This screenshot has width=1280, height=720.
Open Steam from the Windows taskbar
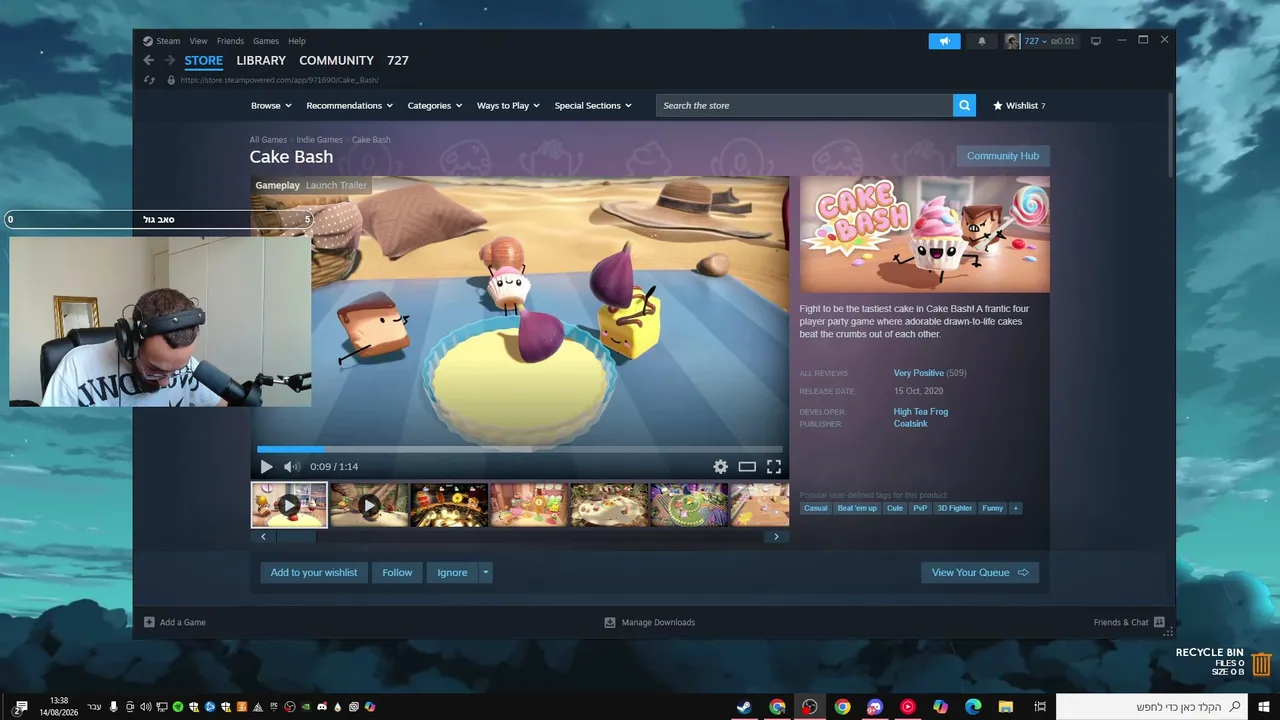pos(744,707)
